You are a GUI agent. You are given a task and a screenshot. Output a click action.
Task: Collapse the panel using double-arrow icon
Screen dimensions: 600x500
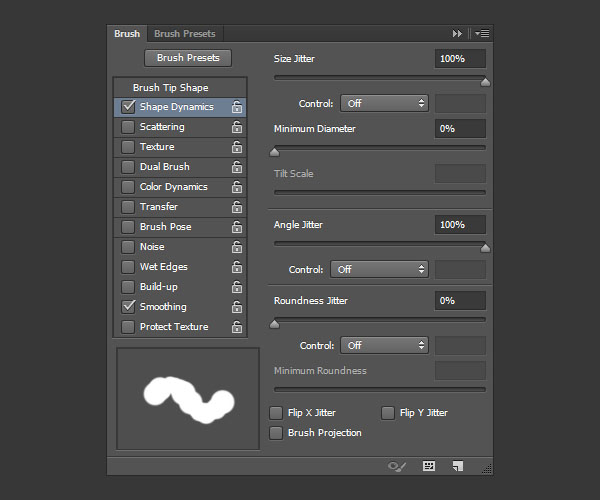[x=458, y=34]
